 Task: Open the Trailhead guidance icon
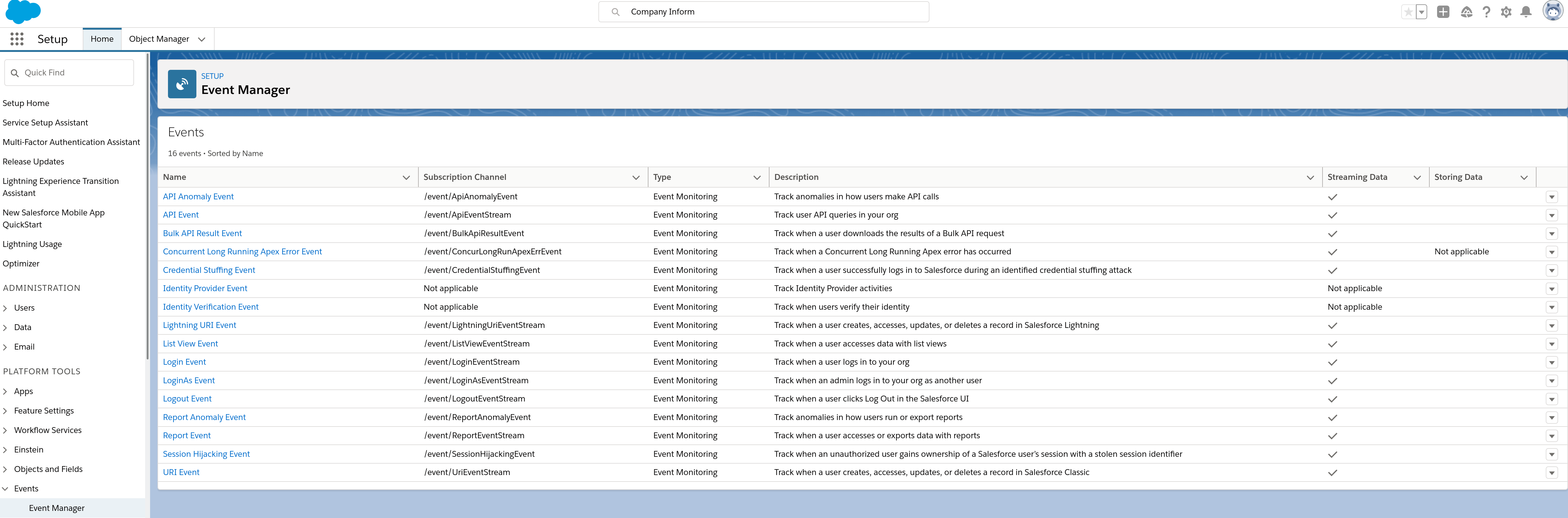coord(1466,12)
